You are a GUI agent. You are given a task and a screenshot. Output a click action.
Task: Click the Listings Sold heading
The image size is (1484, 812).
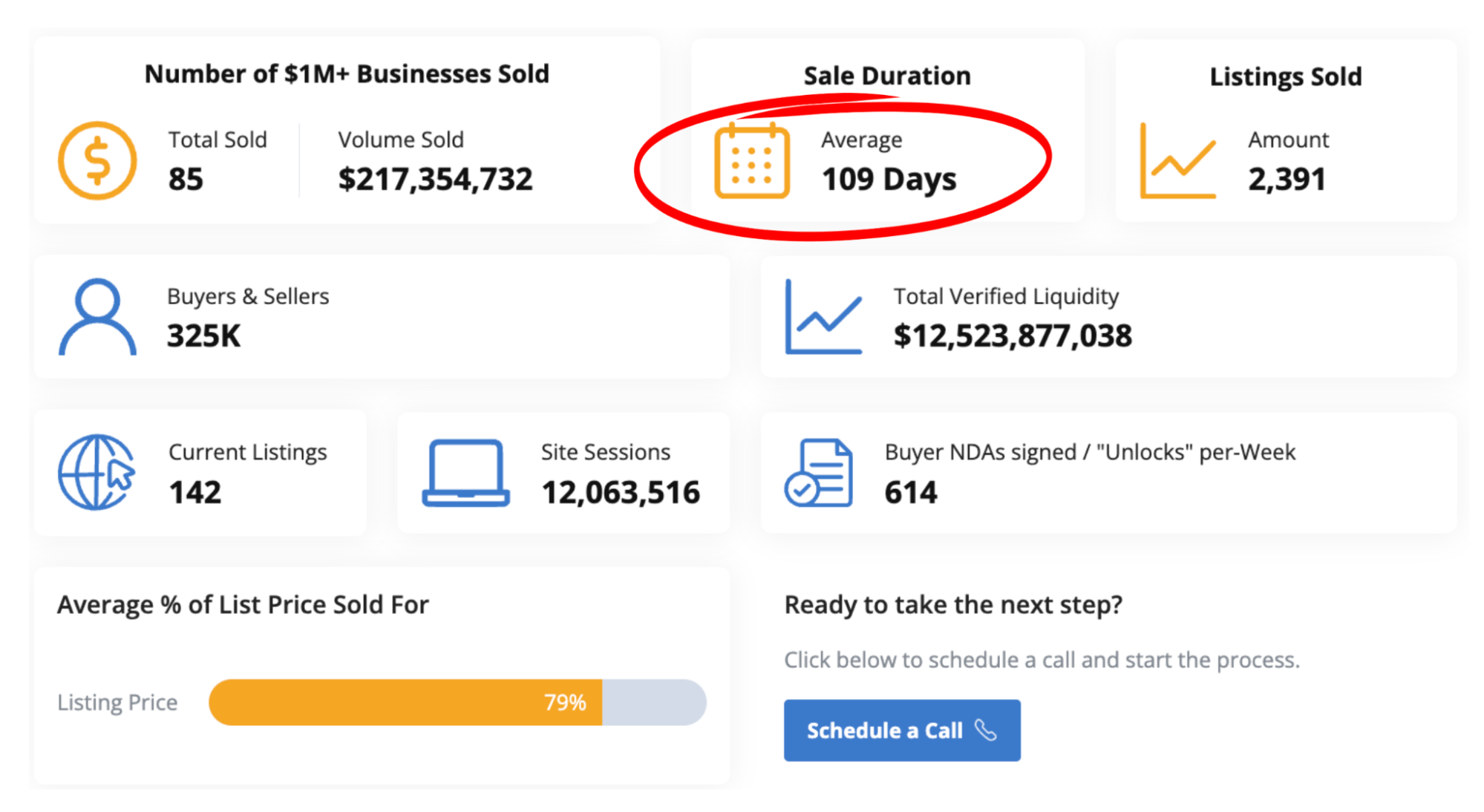coord(1286,77)
